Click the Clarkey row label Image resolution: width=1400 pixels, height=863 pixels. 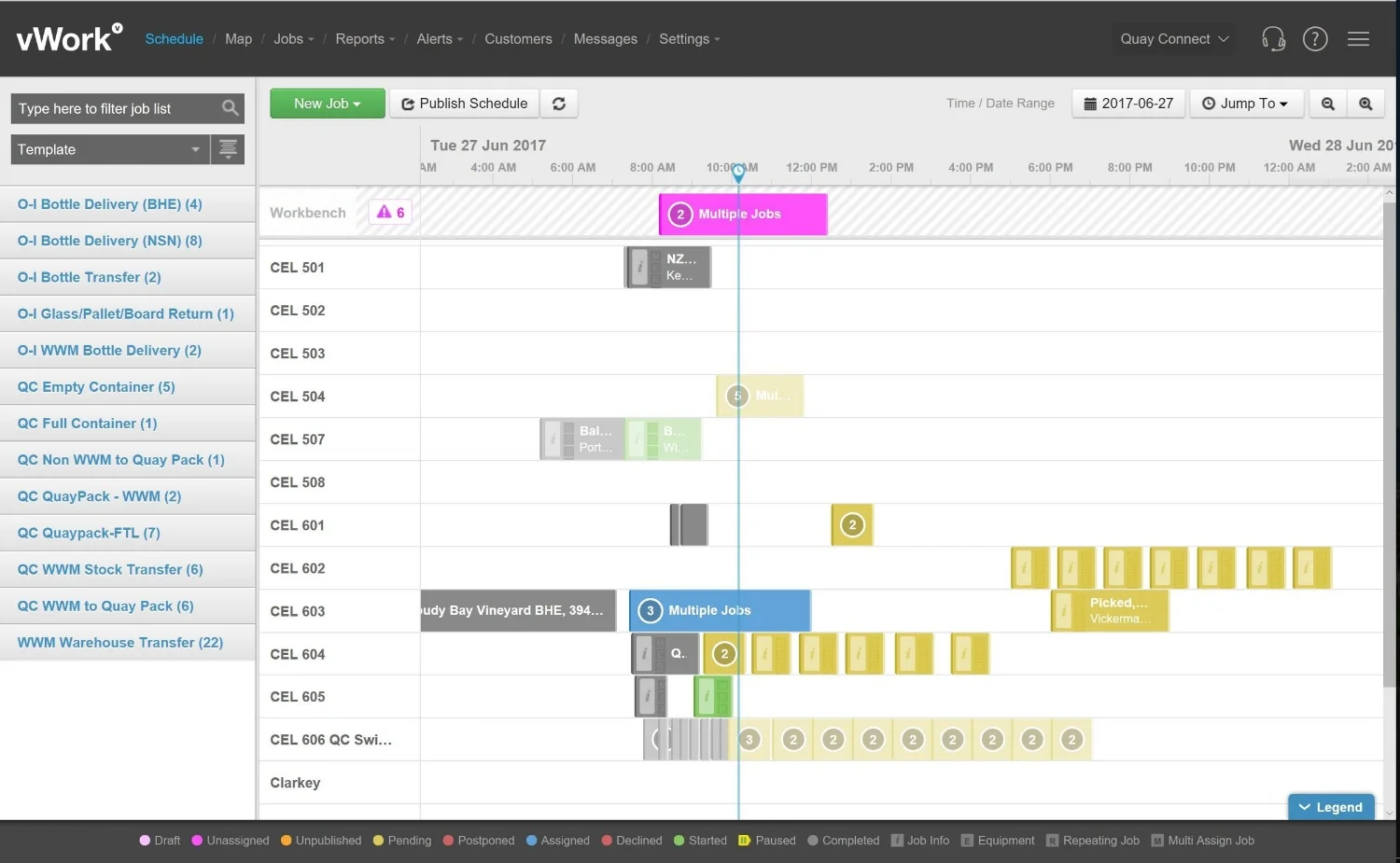click(295, 783)
